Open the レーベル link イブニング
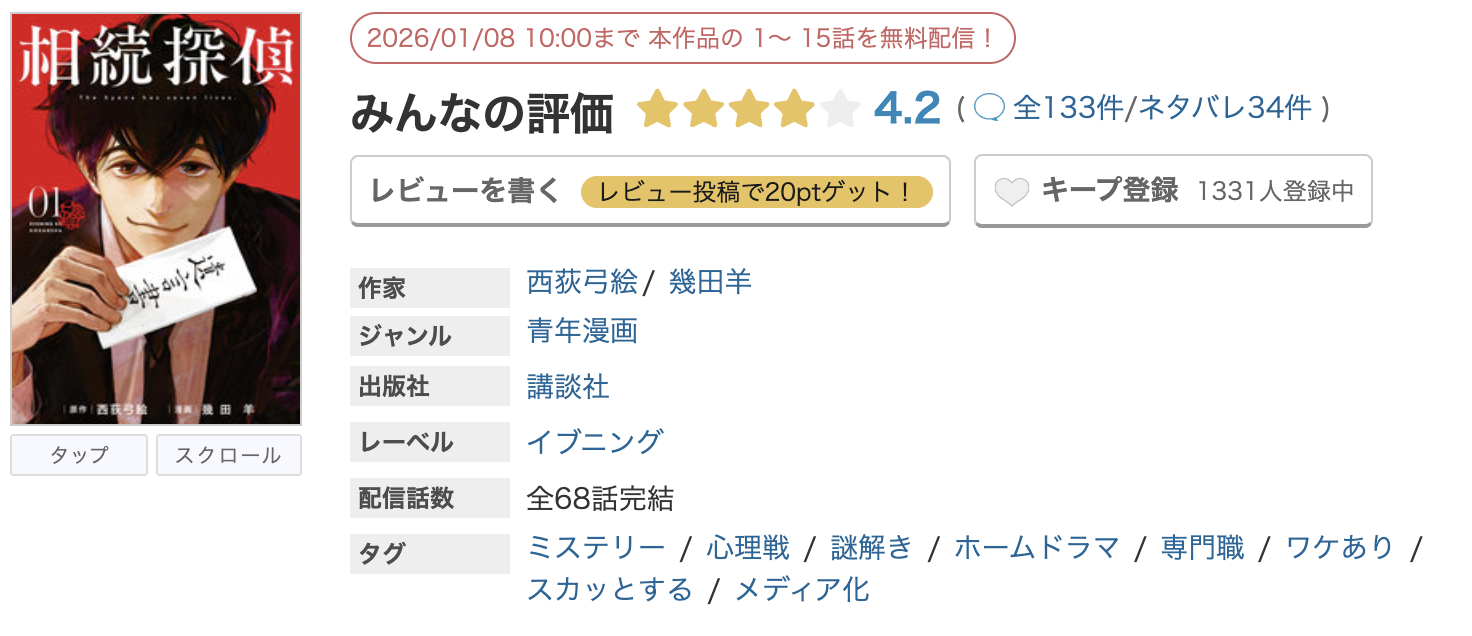Screen dimensions: 1472x636 click(595, 441)
